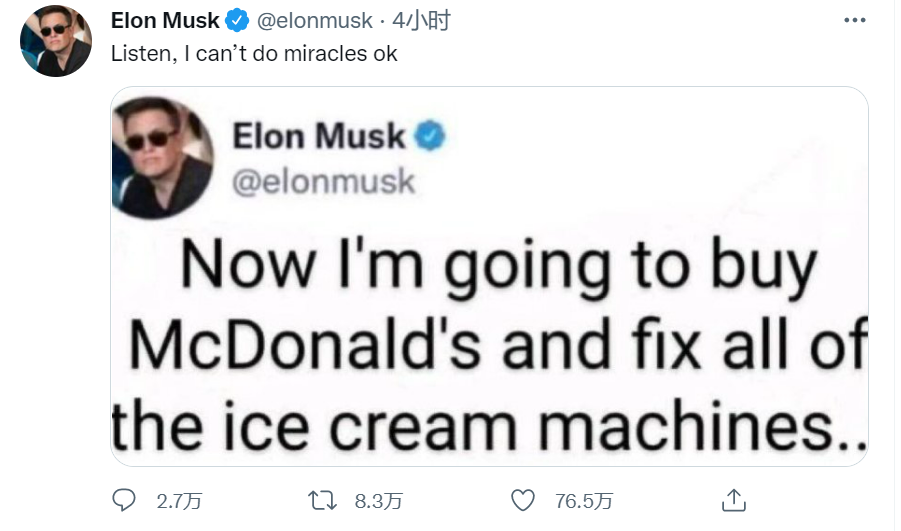Image resolution: width=901 pixels, height=531 pixels.
Task: Click the blue verified badge beside Elon Musk
Action: [x=237, y=21]
